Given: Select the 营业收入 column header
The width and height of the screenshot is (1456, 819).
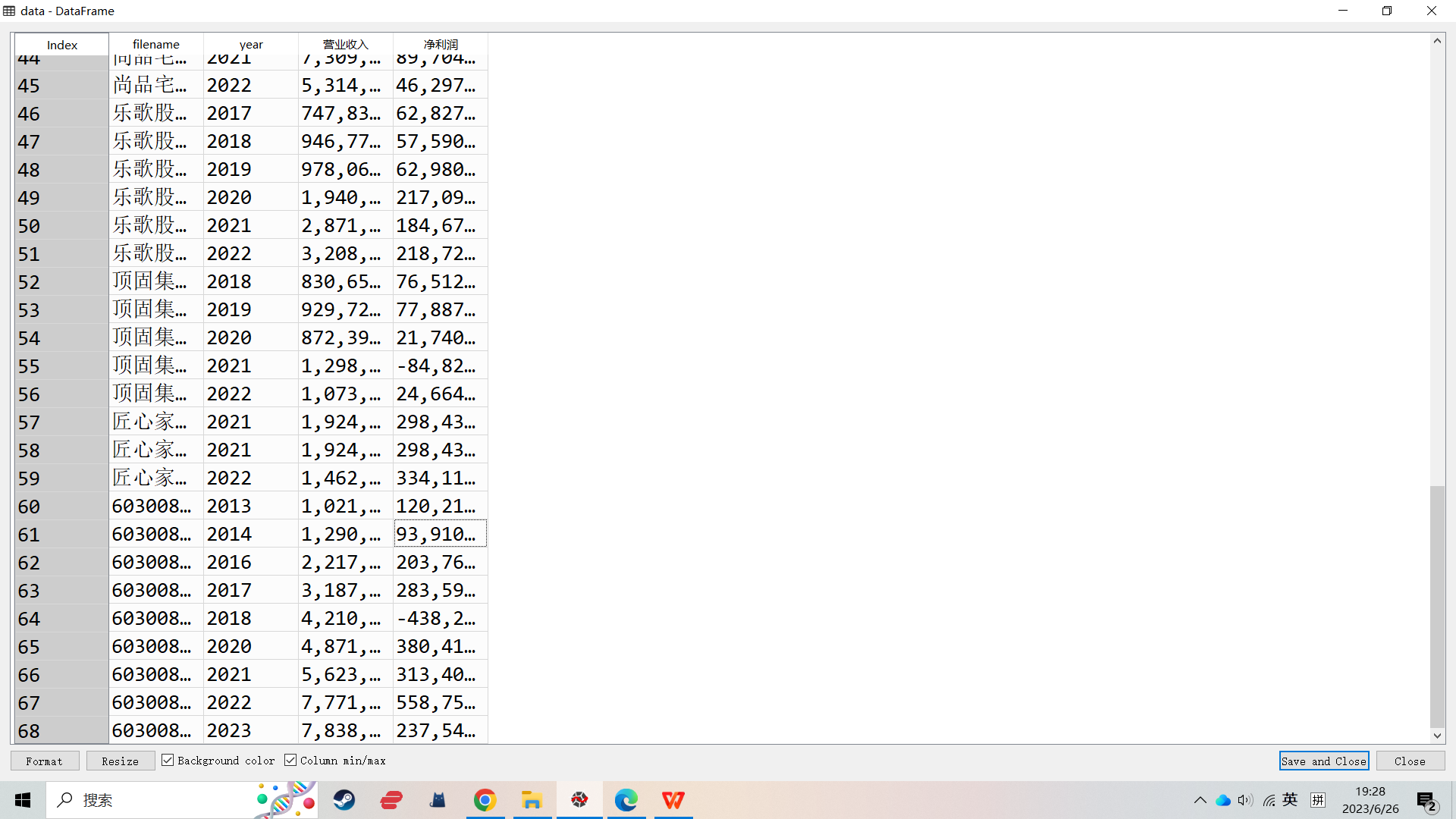Looking at the screenshot, I should [x=346, y=44].
